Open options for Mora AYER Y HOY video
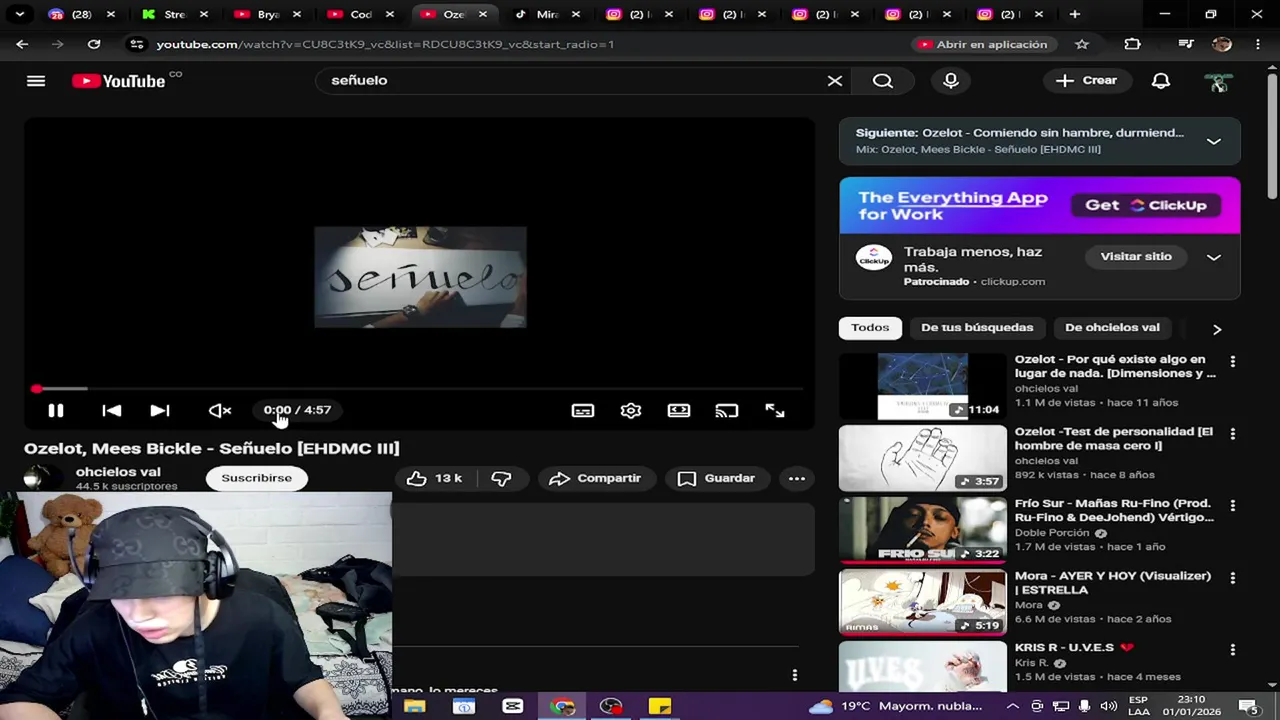The width and height of the screenshot is (1280, 720). click(x=1232, y=578)
